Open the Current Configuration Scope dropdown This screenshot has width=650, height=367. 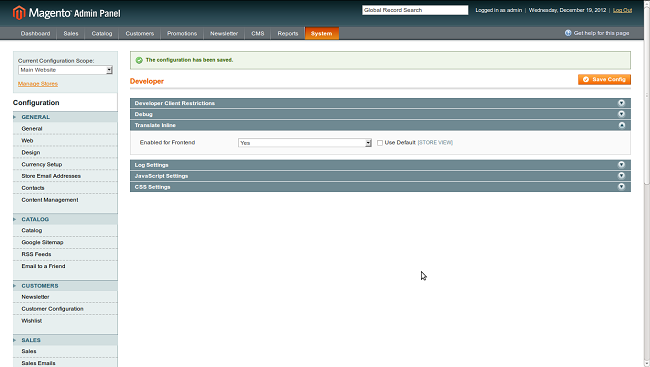click(x=65, y=70)
